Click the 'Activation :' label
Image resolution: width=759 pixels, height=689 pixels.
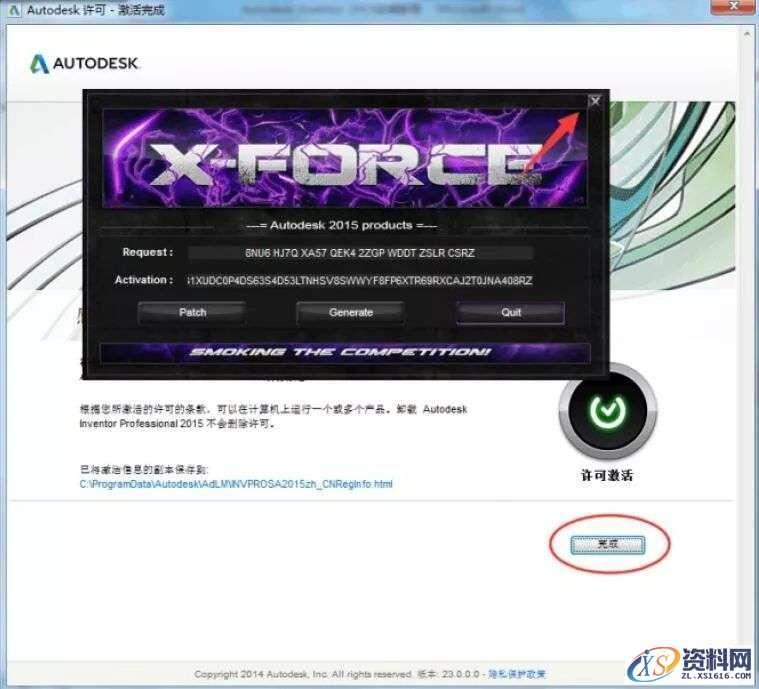(x=144, y=280)
